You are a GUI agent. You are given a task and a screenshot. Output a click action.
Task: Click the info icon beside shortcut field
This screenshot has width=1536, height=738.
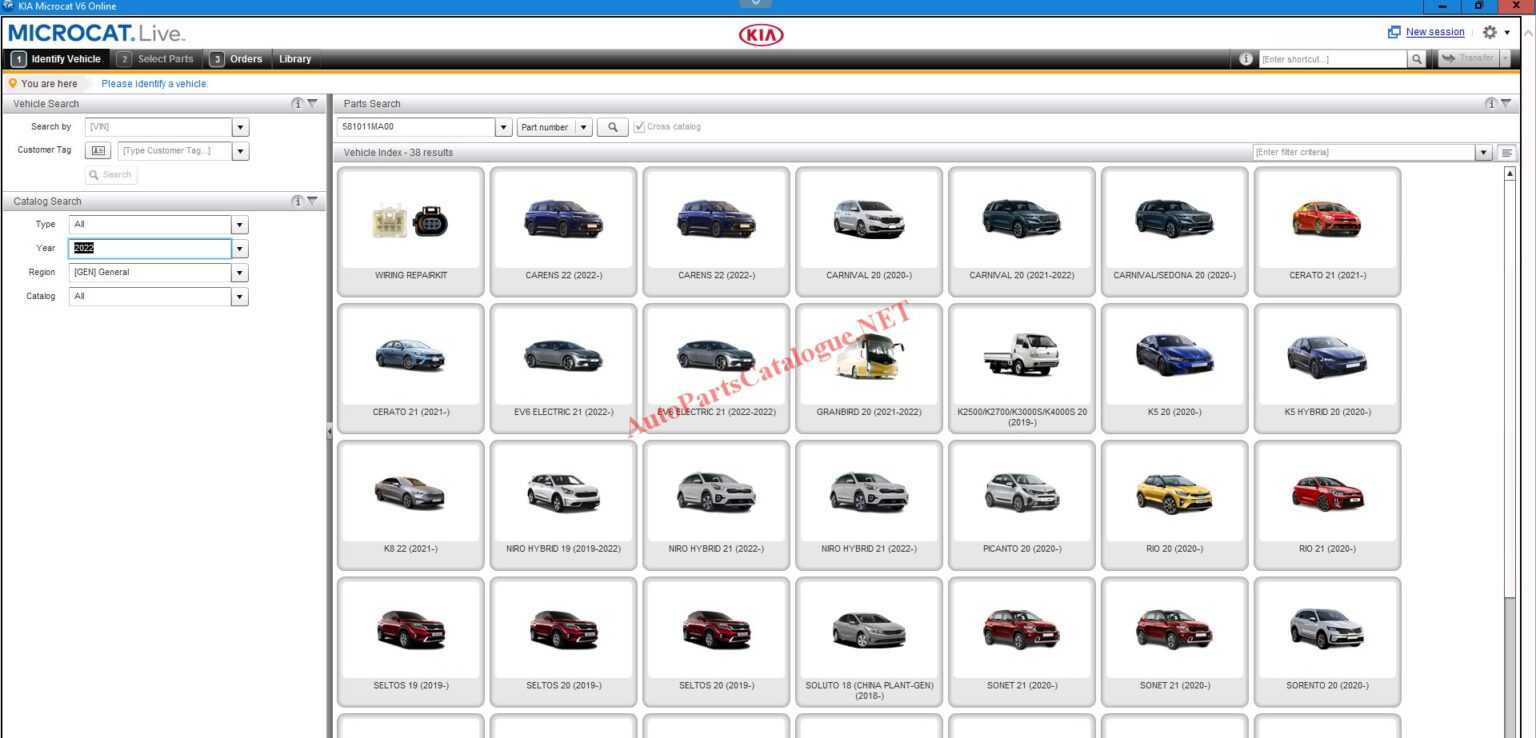[x=1245, y=59]
